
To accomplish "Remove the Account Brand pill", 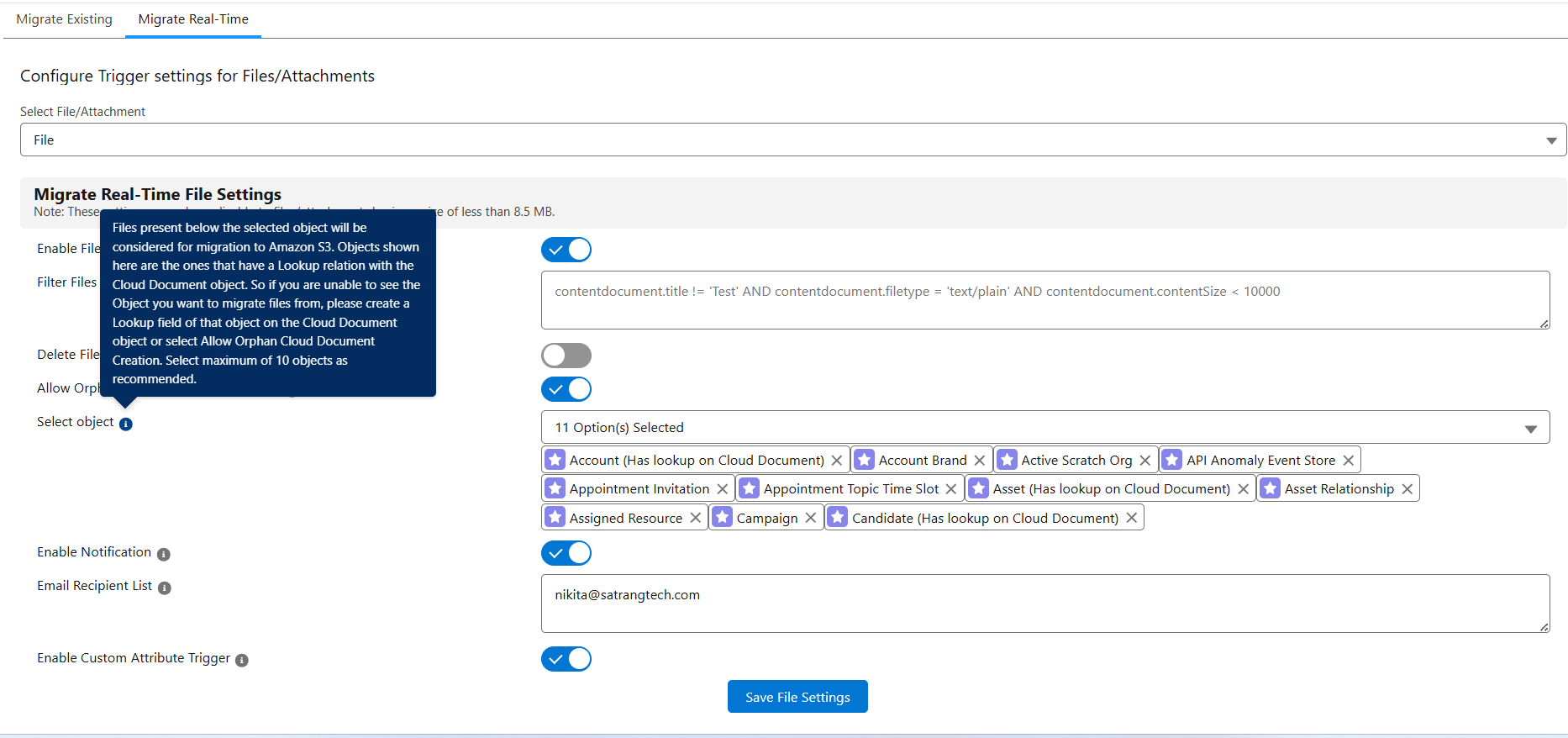I will pyautogui.click(x=980, y=461).
